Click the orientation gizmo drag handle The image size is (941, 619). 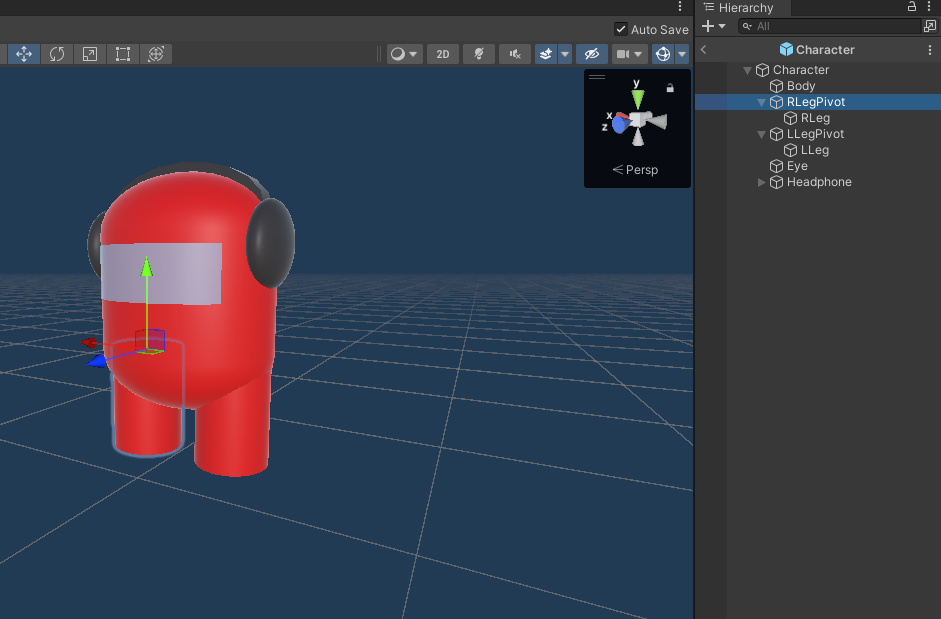tap(597, 77)
